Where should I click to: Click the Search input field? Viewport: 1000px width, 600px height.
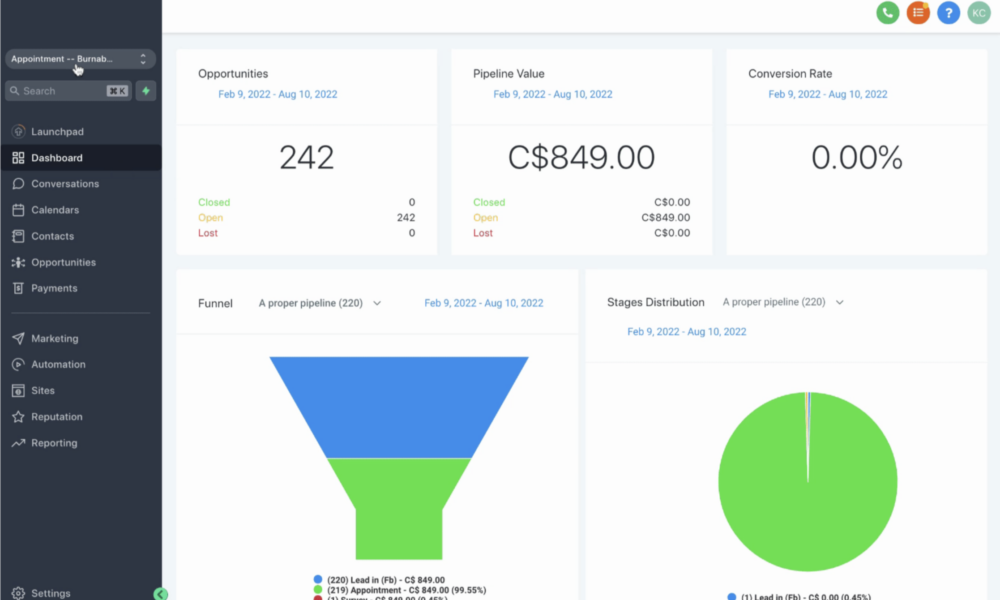[x=68, y=91]
